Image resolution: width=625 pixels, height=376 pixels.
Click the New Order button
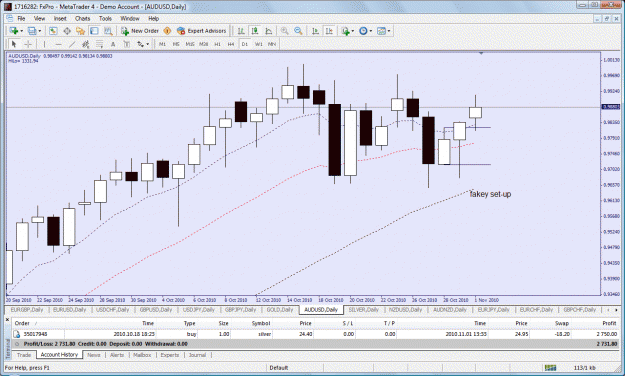coord(140,31)
